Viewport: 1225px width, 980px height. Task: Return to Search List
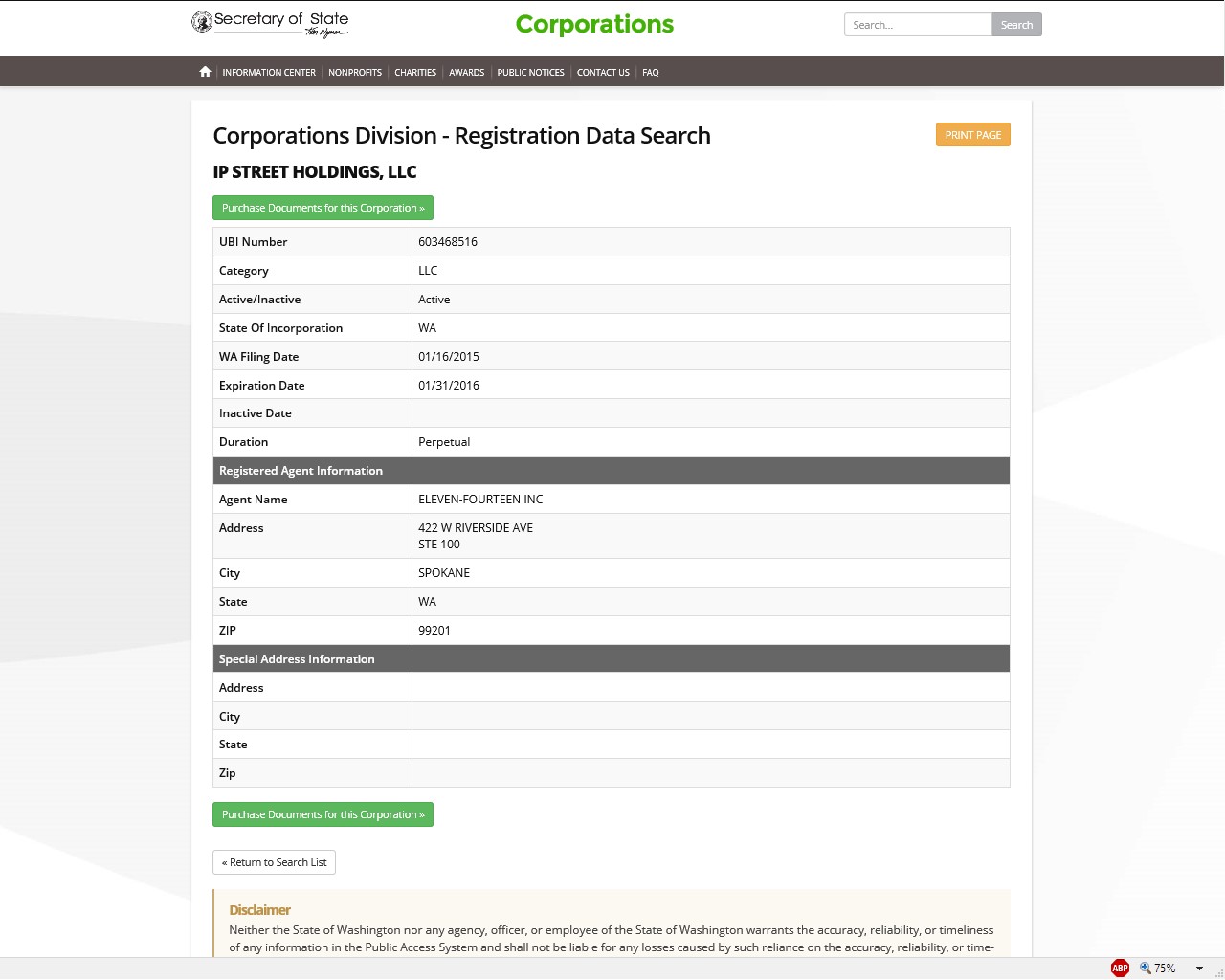click(274, 862)
